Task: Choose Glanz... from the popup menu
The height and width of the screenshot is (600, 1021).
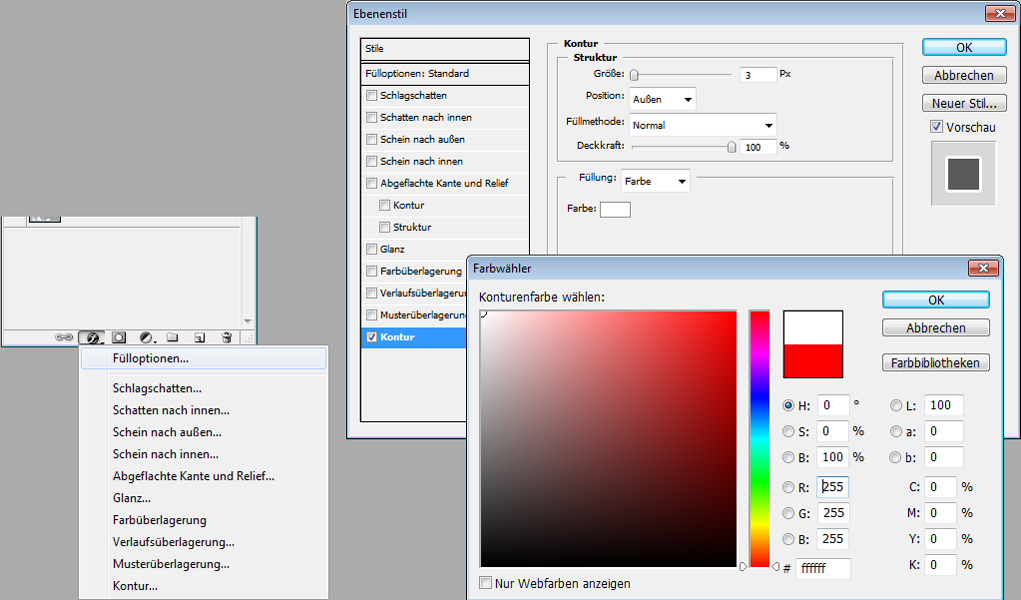Action: (x=203, y=498)
